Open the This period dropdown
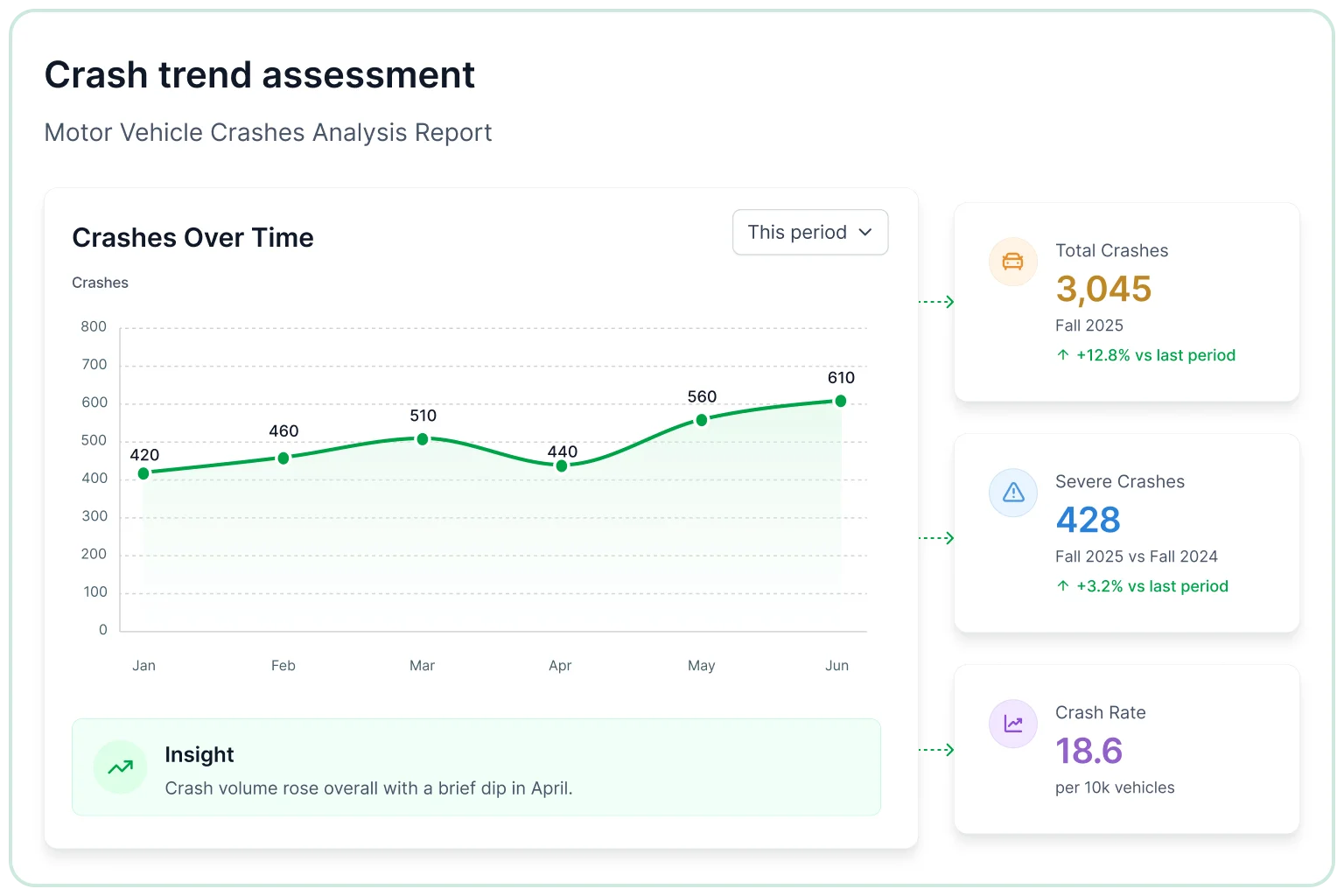The height and width of the screenshot is (896, 1344). (x=810, y=232)
